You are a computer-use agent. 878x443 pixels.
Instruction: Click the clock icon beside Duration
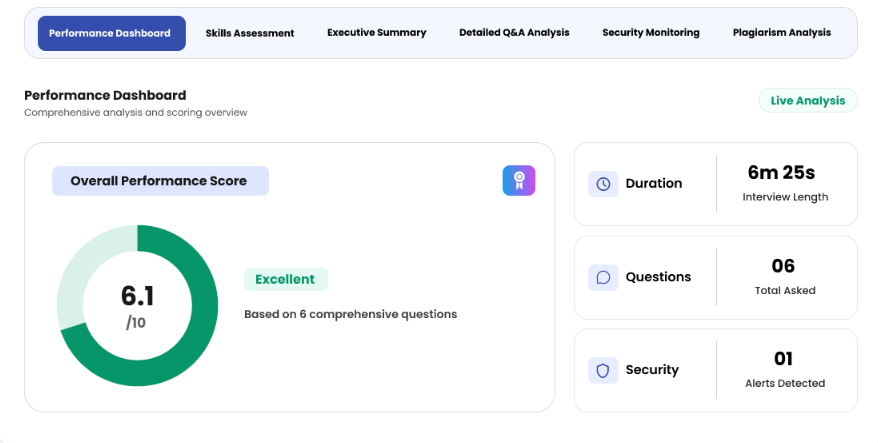tap(603, 184)
